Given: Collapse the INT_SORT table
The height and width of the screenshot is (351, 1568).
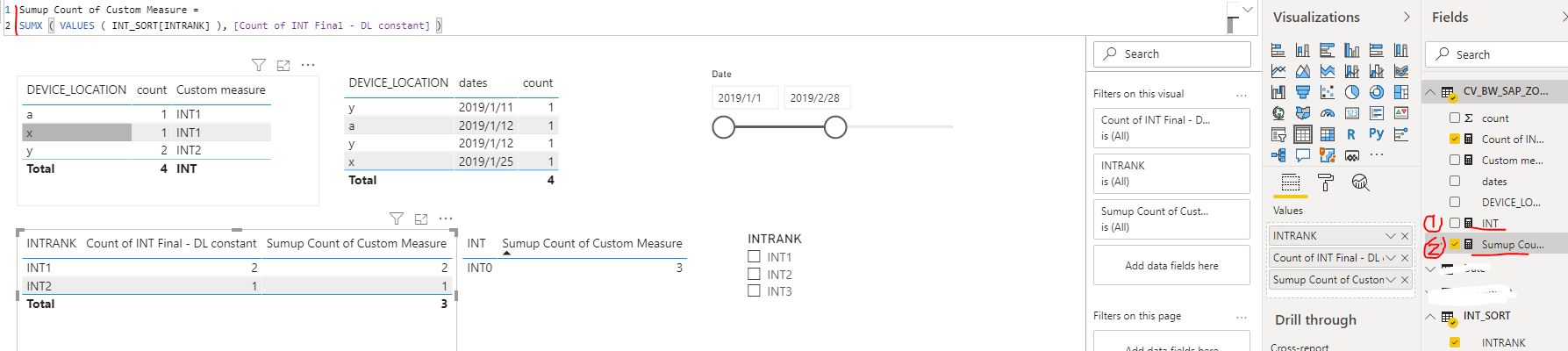Looking at the screenshot, I should (x=1430, y=316).
